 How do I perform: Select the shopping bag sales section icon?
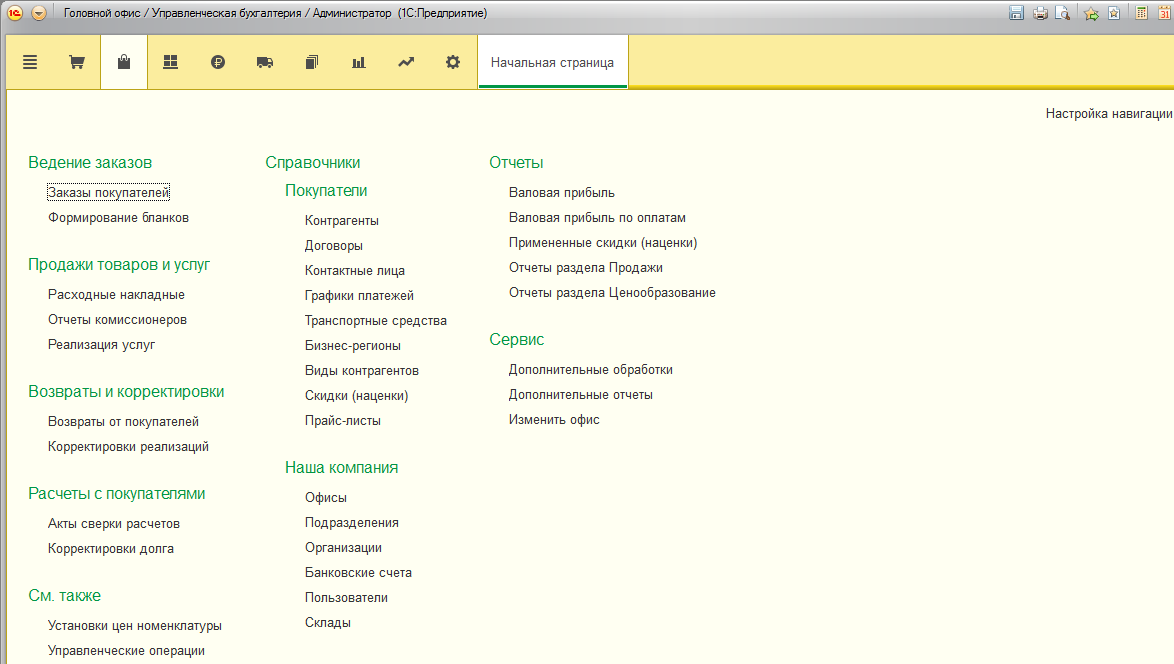coord(124,62)
